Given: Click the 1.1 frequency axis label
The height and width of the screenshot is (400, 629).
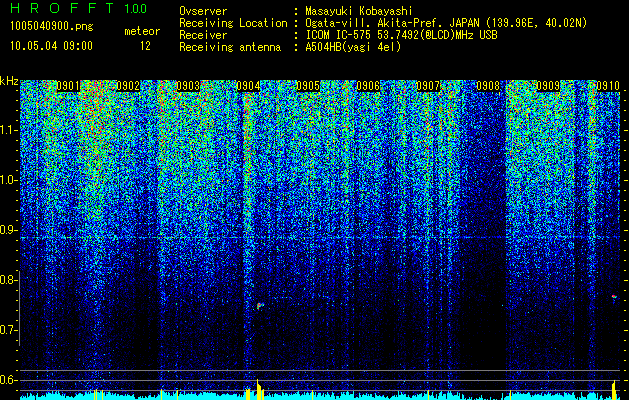Looking at the screenshot, I should (9, 130).
